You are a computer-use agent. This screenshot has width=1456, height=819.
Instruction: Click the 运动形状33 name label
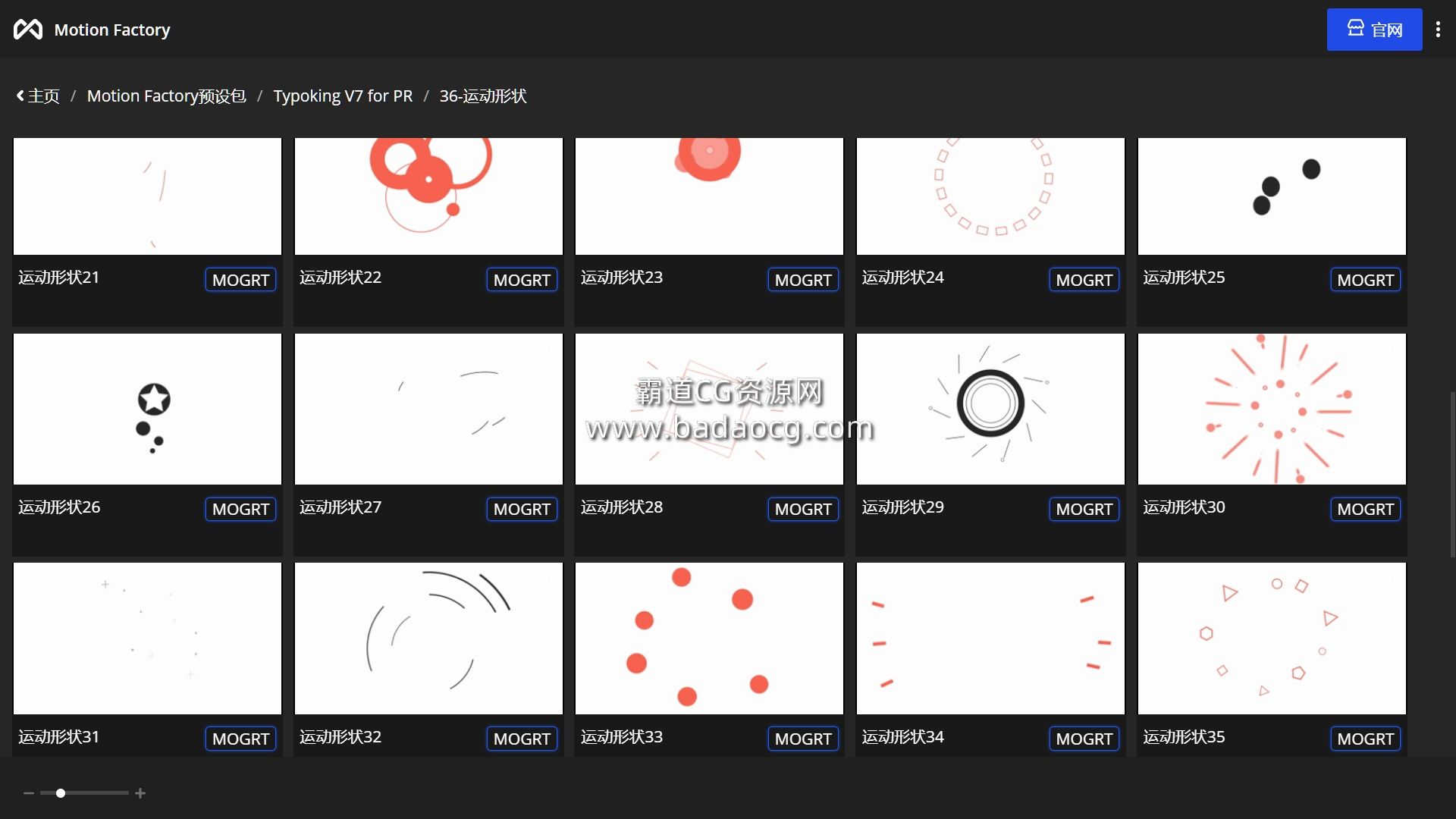[622, 737]
